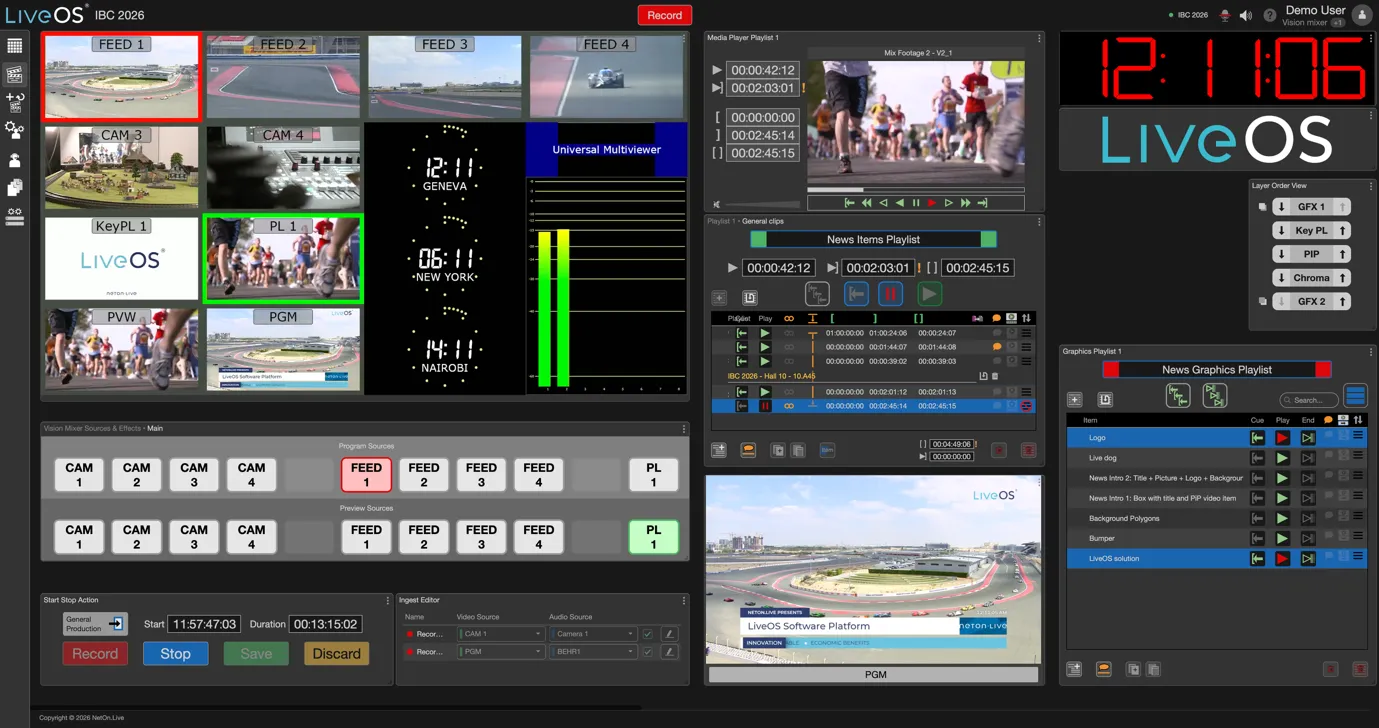Jump to clip start in media player transport
The image size is (1379, 728).
[849, 203]
